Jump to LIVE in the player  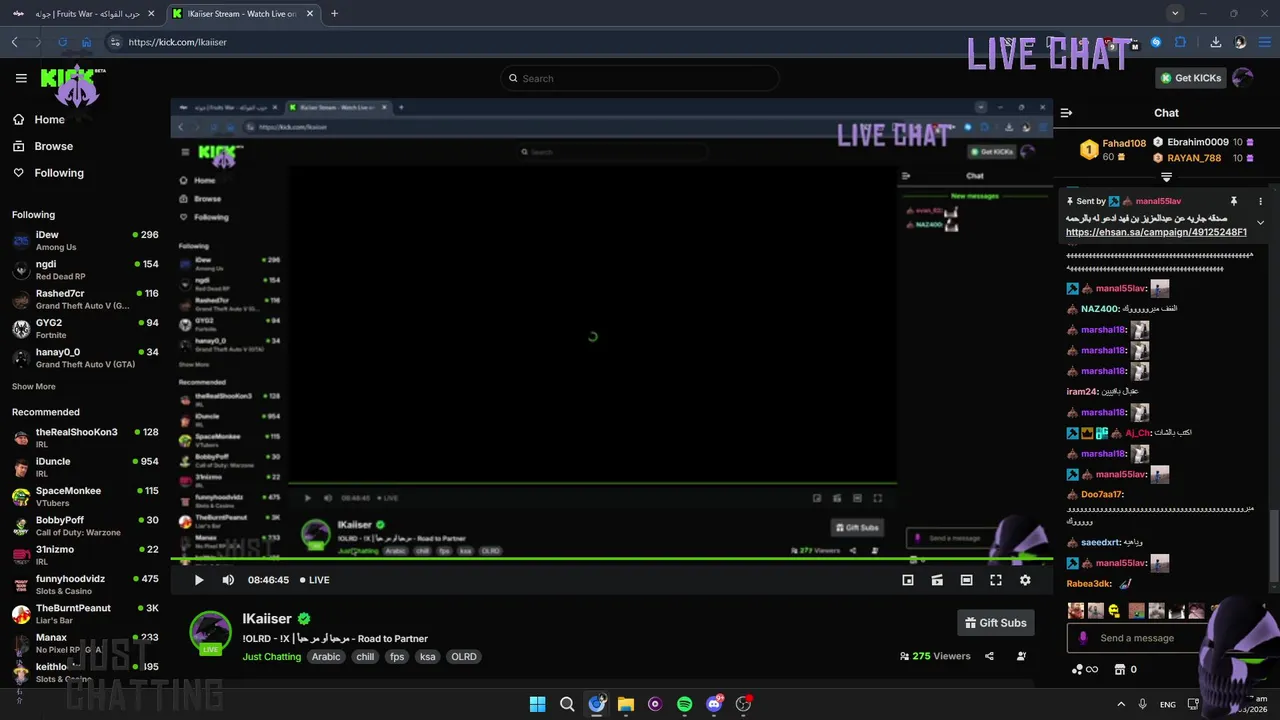click(x=315, y=580)
